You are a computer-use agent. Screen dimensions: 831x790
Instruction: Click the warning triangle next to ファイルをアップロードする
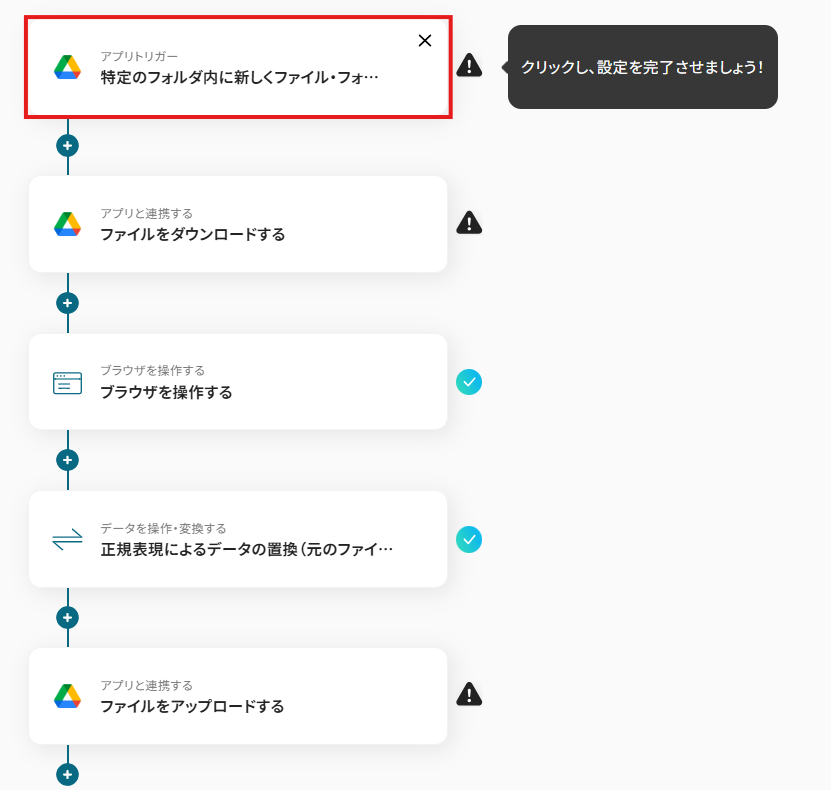pyautogui.click(x=469, y=694)
